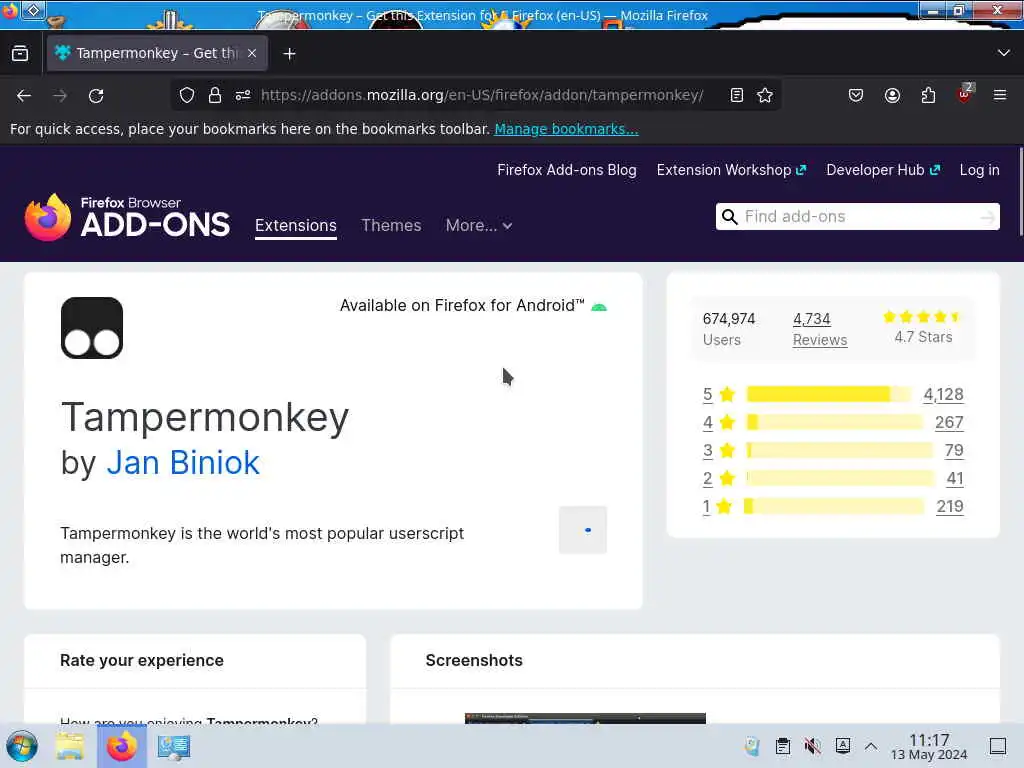Open the 4,734 Reviews link
The width and height of the screenshot is (1024, 768).
[820, 329]
